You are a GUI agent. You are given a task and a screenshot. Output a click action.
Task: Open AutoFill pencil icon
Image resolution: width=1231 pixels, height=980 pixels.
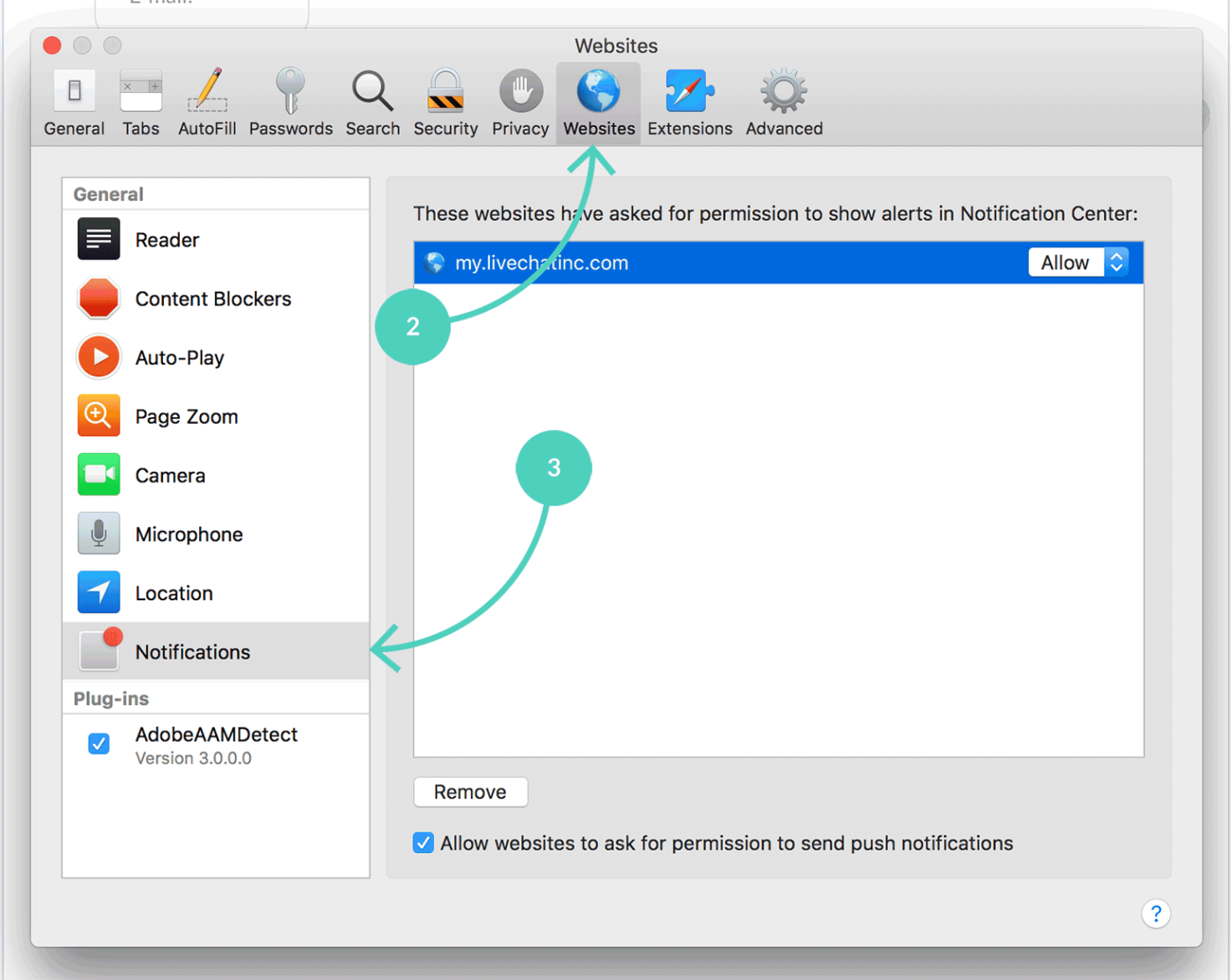[207, 90]
